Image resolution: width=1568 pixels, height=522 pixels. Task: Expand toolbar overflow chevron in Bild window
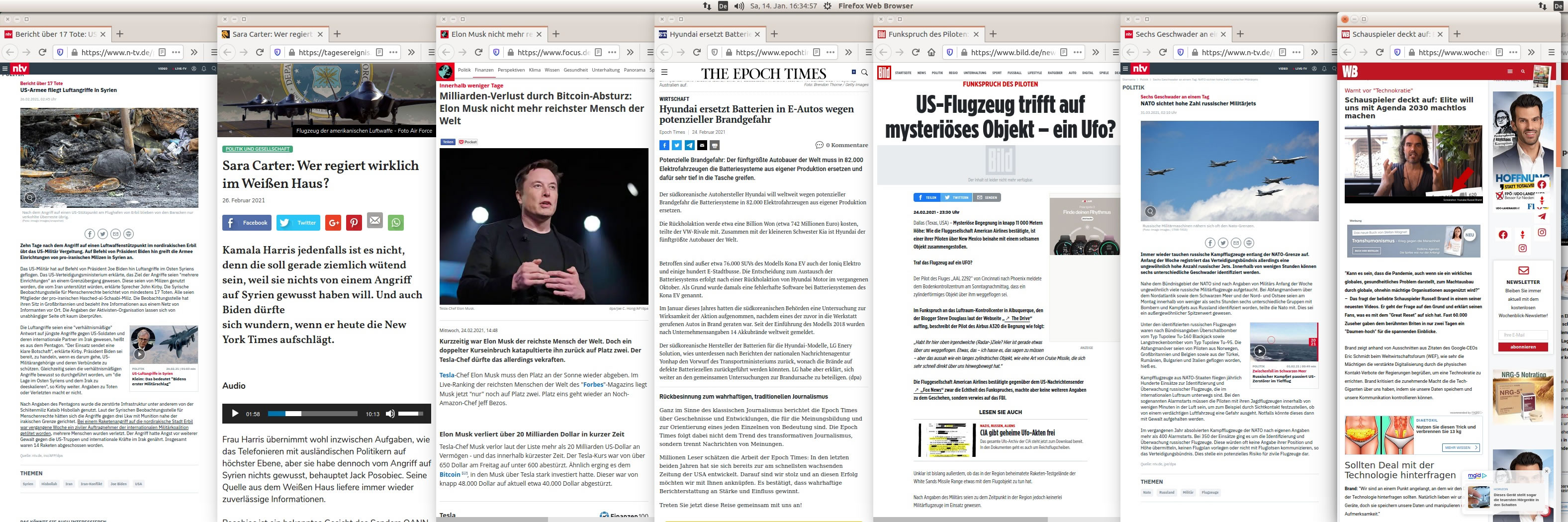point(1096,52)
